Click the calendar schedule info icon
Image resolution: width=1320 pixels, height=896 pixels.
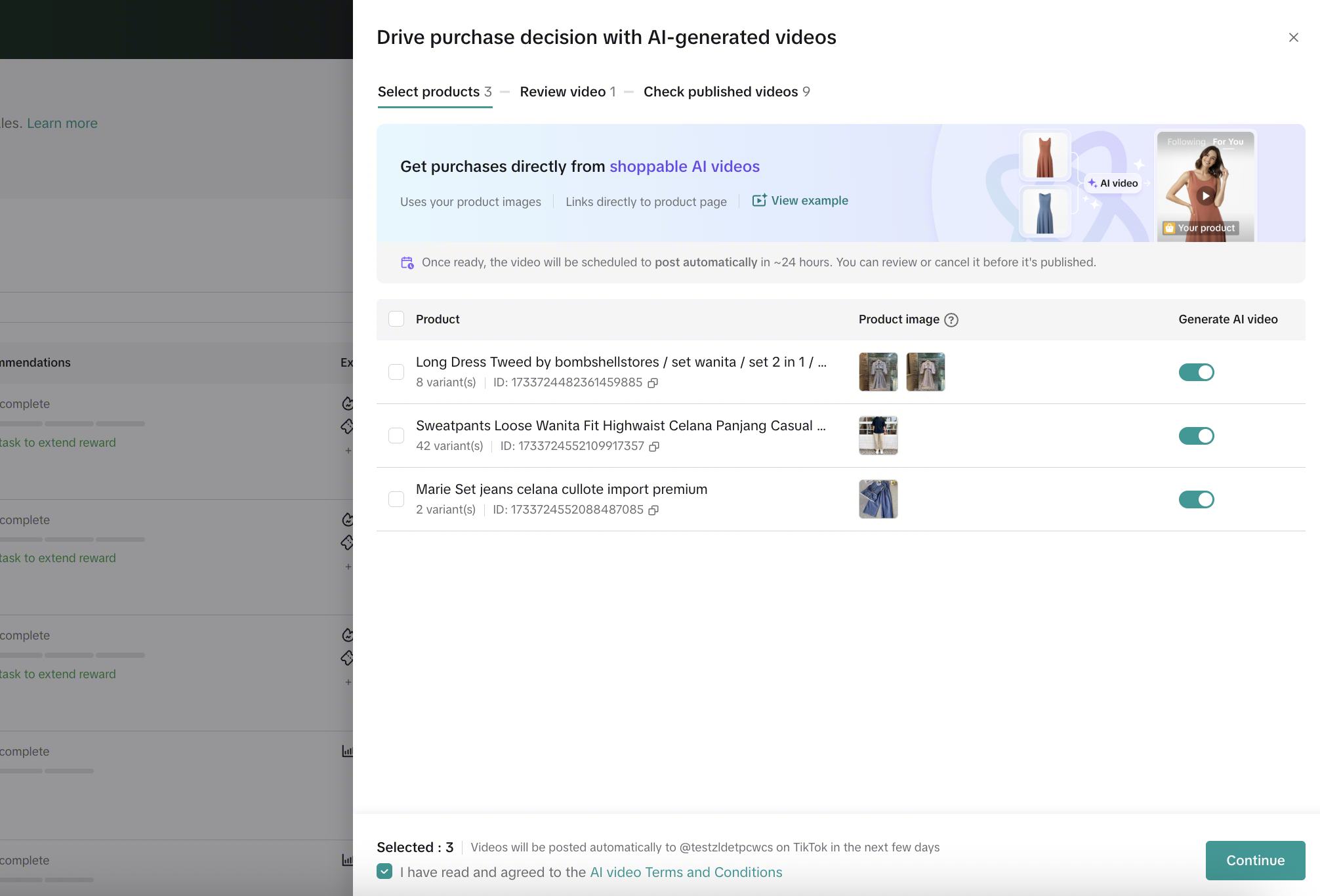pyautogui.click(x=407, y=263)
